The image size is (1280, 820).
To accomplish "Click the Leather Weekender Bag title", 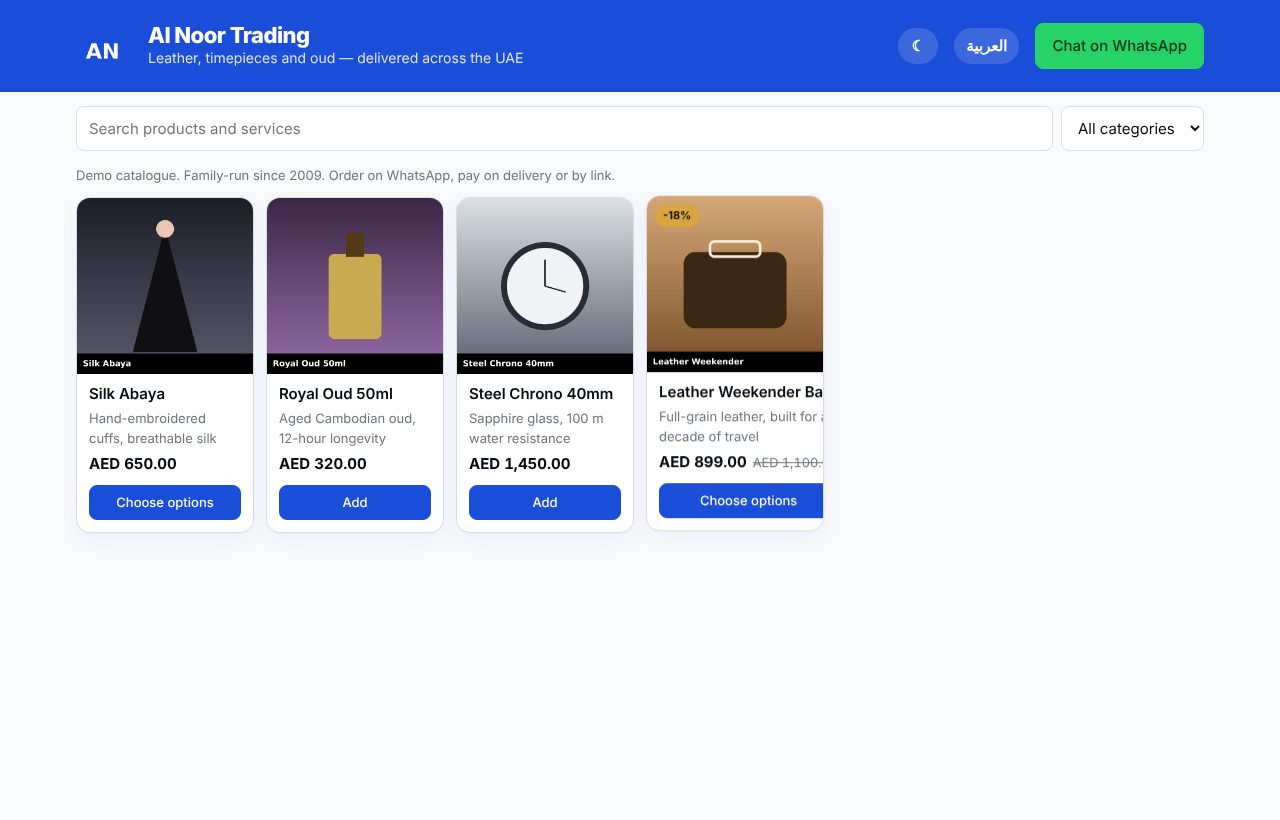I will (x=741, y=392).
